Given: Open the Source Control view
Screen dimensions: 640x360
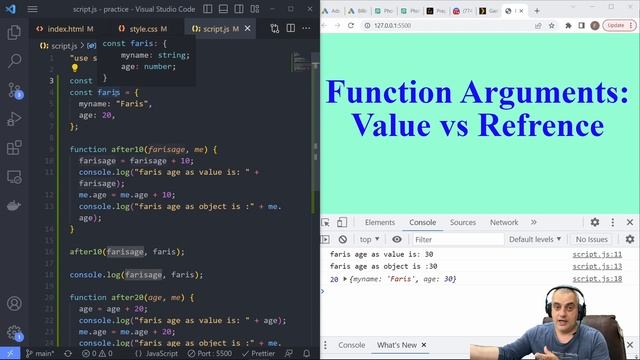Looking at the screenshot, I should tap(15, 90).
